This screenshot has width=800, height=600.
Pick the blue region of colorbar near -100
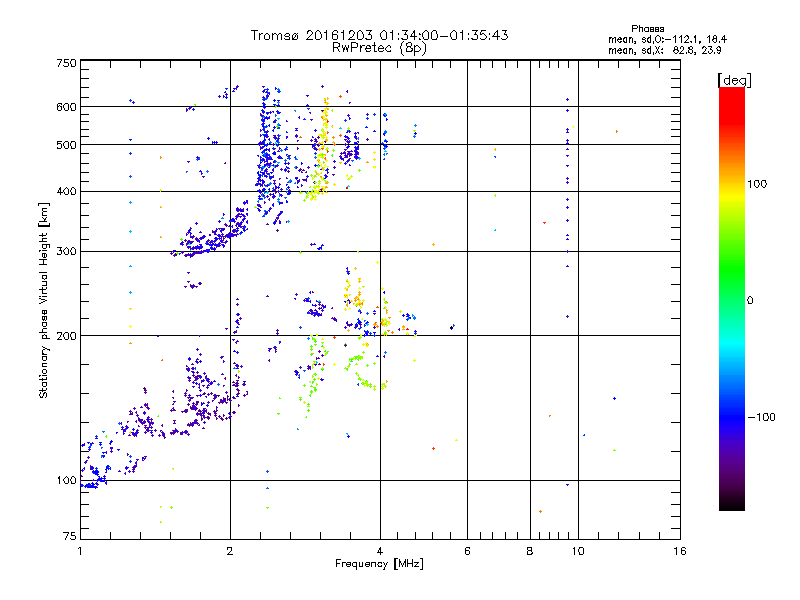pos(732,416)
